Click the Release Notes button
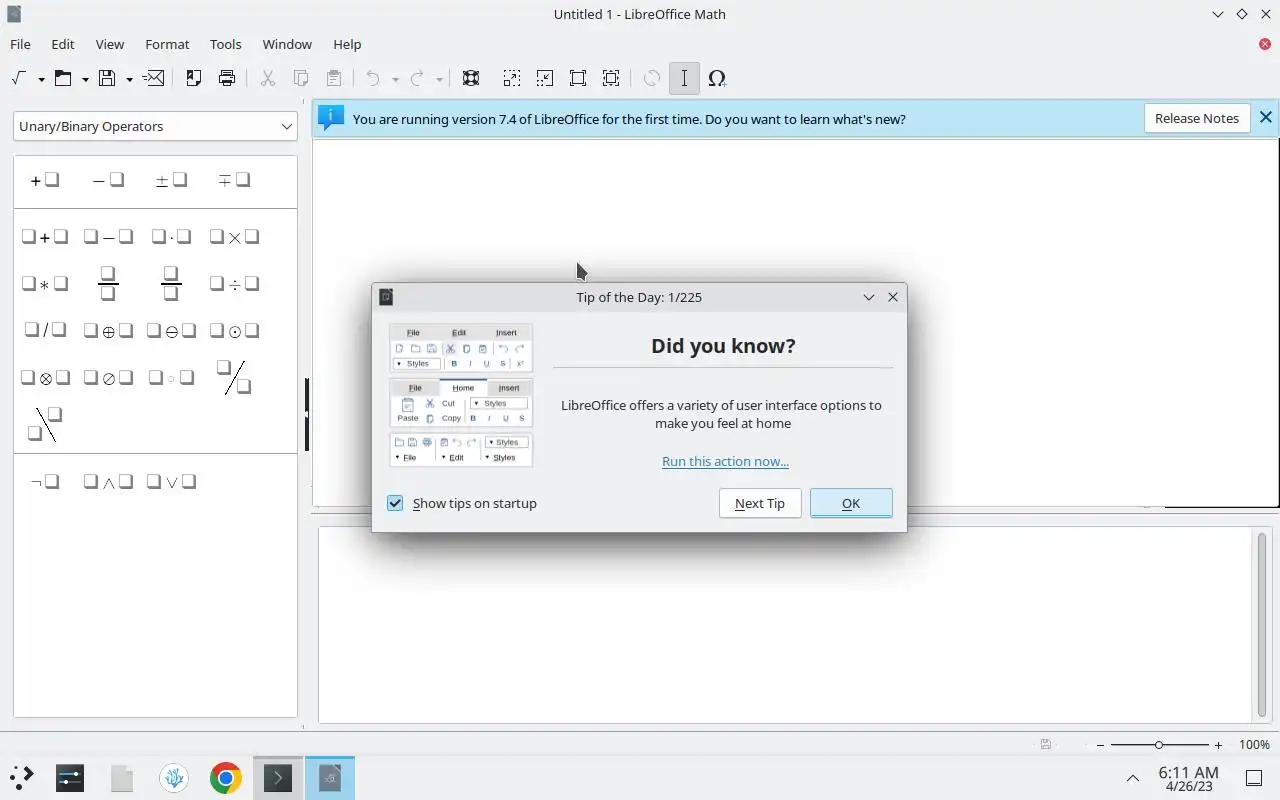The width and height of the screenshot is (1280, 800). pyautogui.click(x=1197, y=118)
